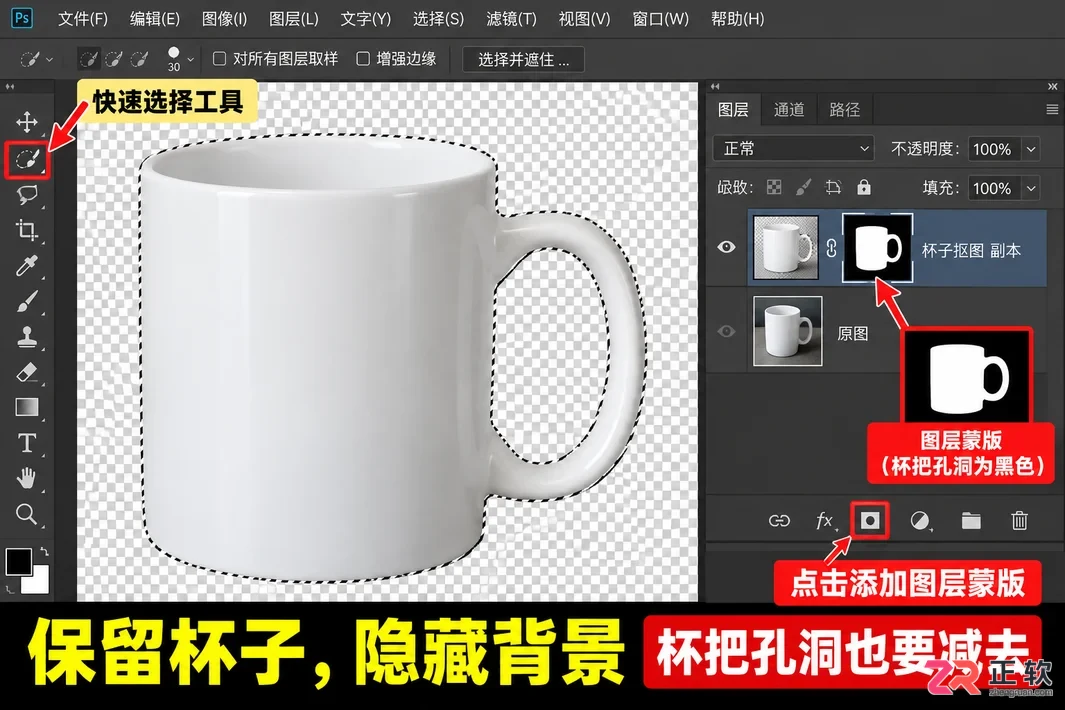Open the 滤镜(T) menu
1065x710 pixels.
pos(511,19)
